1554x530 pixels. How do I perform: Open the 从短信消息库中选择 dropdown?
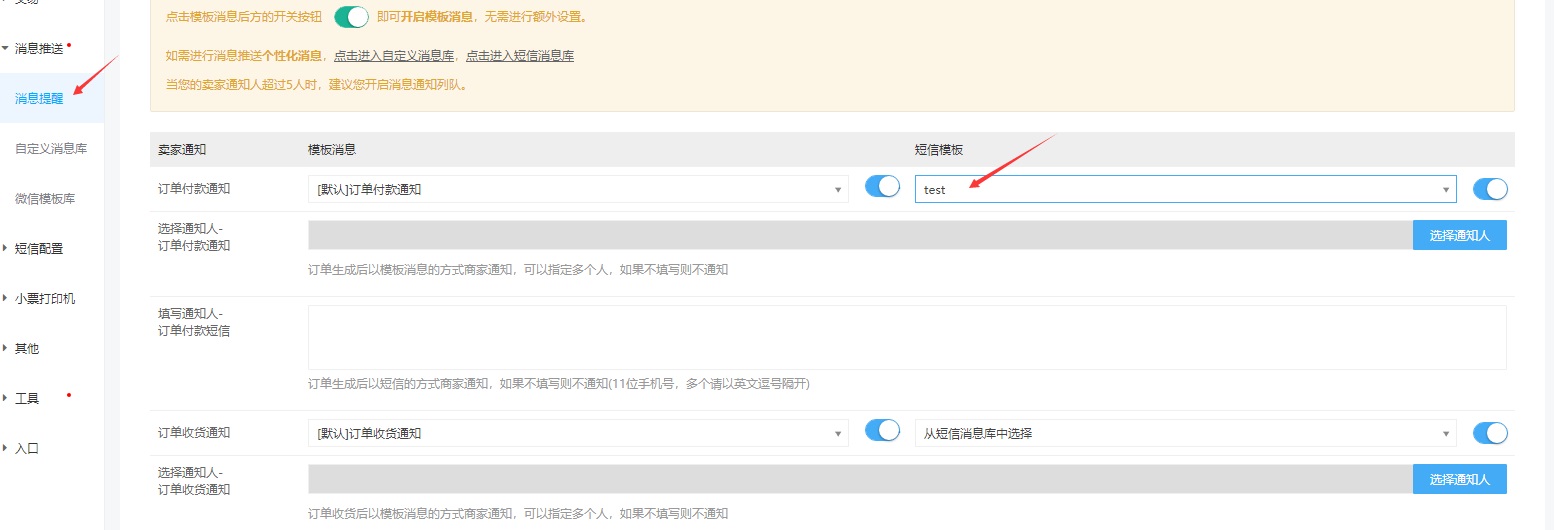click(x=1185, y=433)
